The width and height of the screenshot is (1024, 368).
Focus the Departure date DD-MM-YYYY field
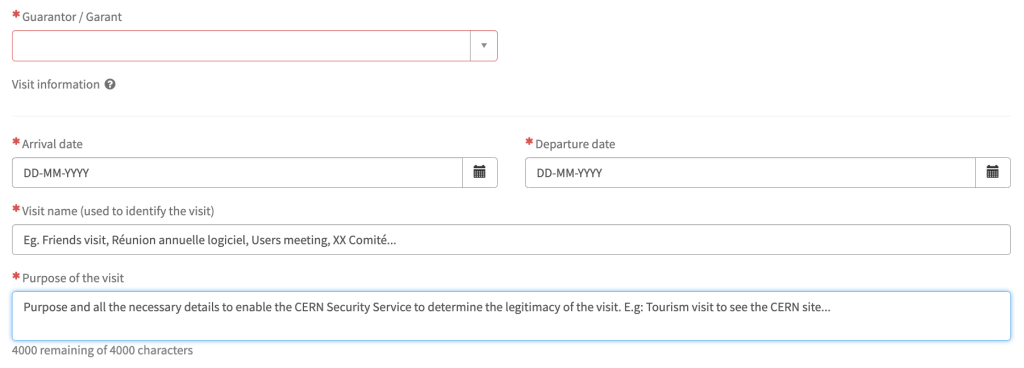pos(750,173)
